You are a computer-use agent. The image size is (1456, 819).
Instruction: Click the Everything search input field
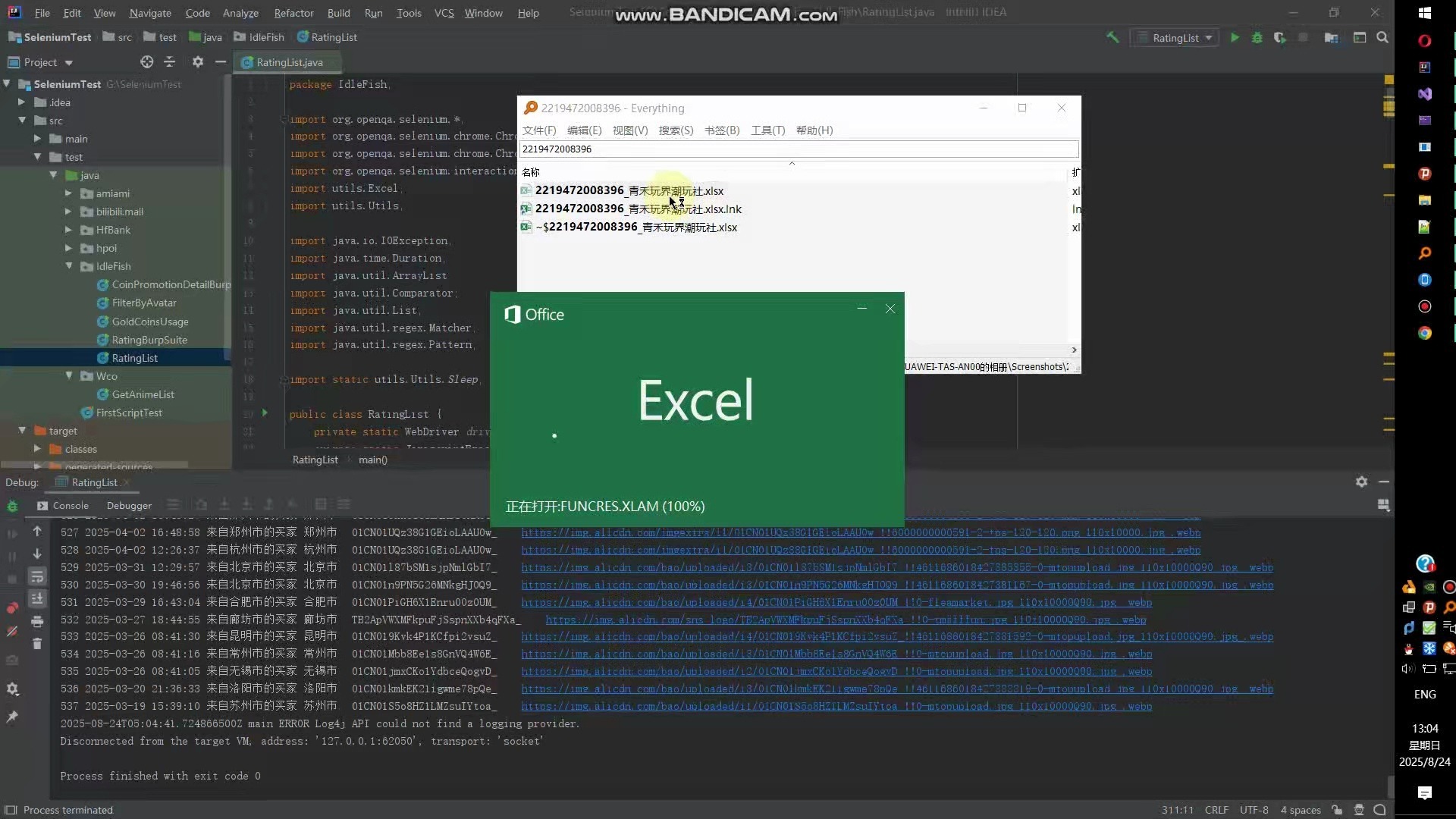coord(799,149)
